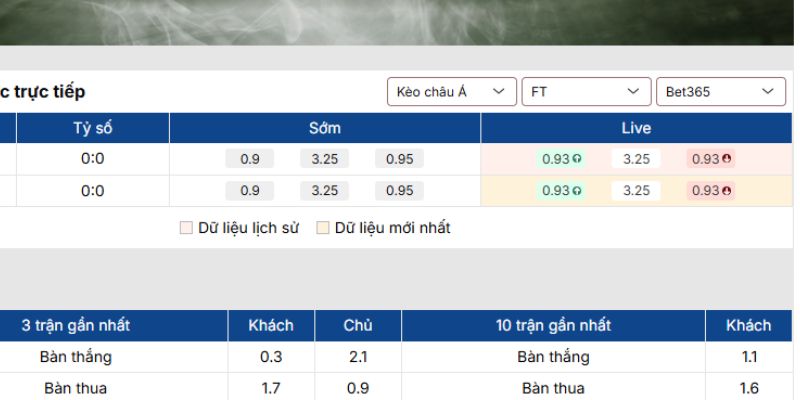Click the Sớm column header
This screenshot has height=400, width=800.
(325, 128)
